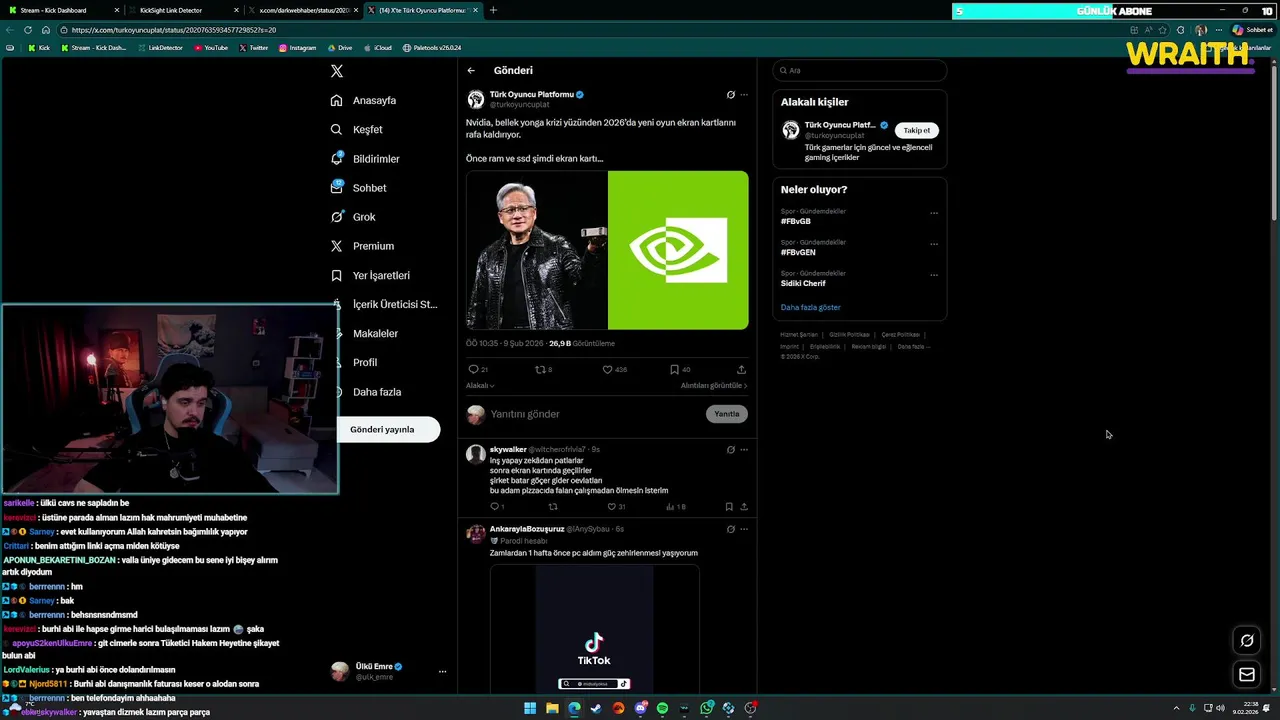Repost skywalker's reply
This screenshot has height=720, width=1280.
pyautogui.click(x=553, y=507)
